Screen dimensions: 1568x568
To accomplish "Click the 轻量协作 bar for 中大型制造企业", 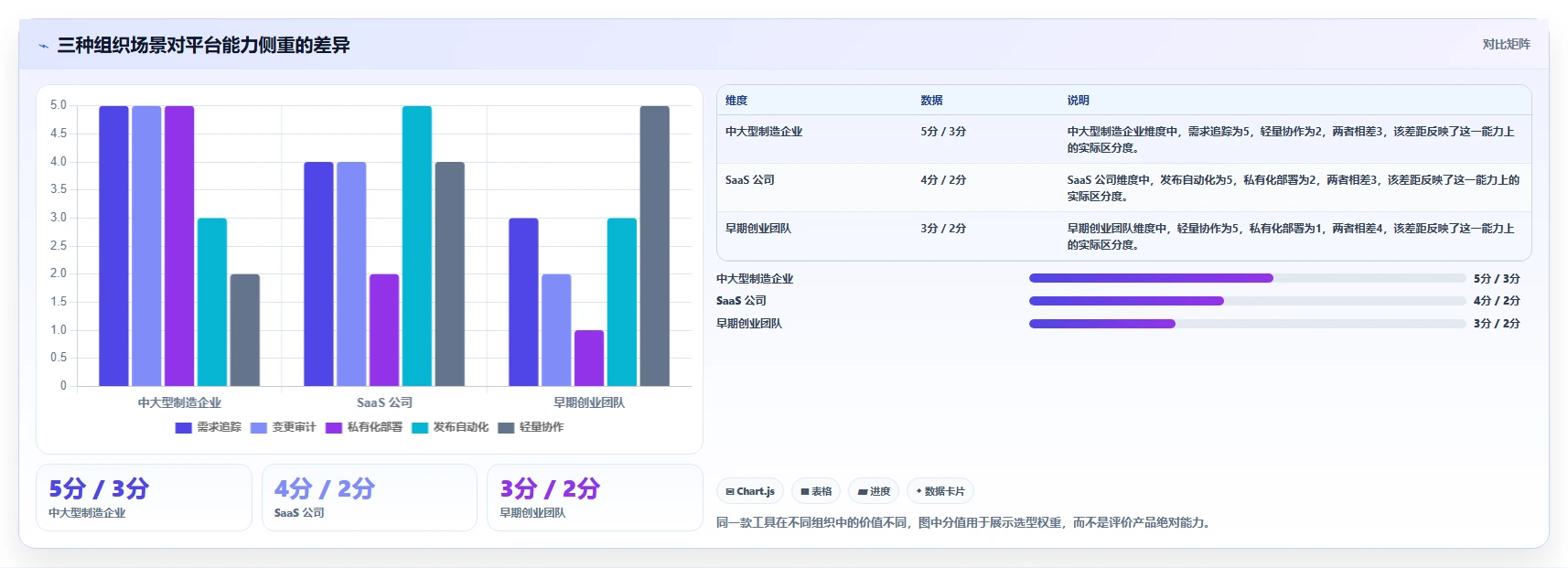I will (x=245, y=330).
